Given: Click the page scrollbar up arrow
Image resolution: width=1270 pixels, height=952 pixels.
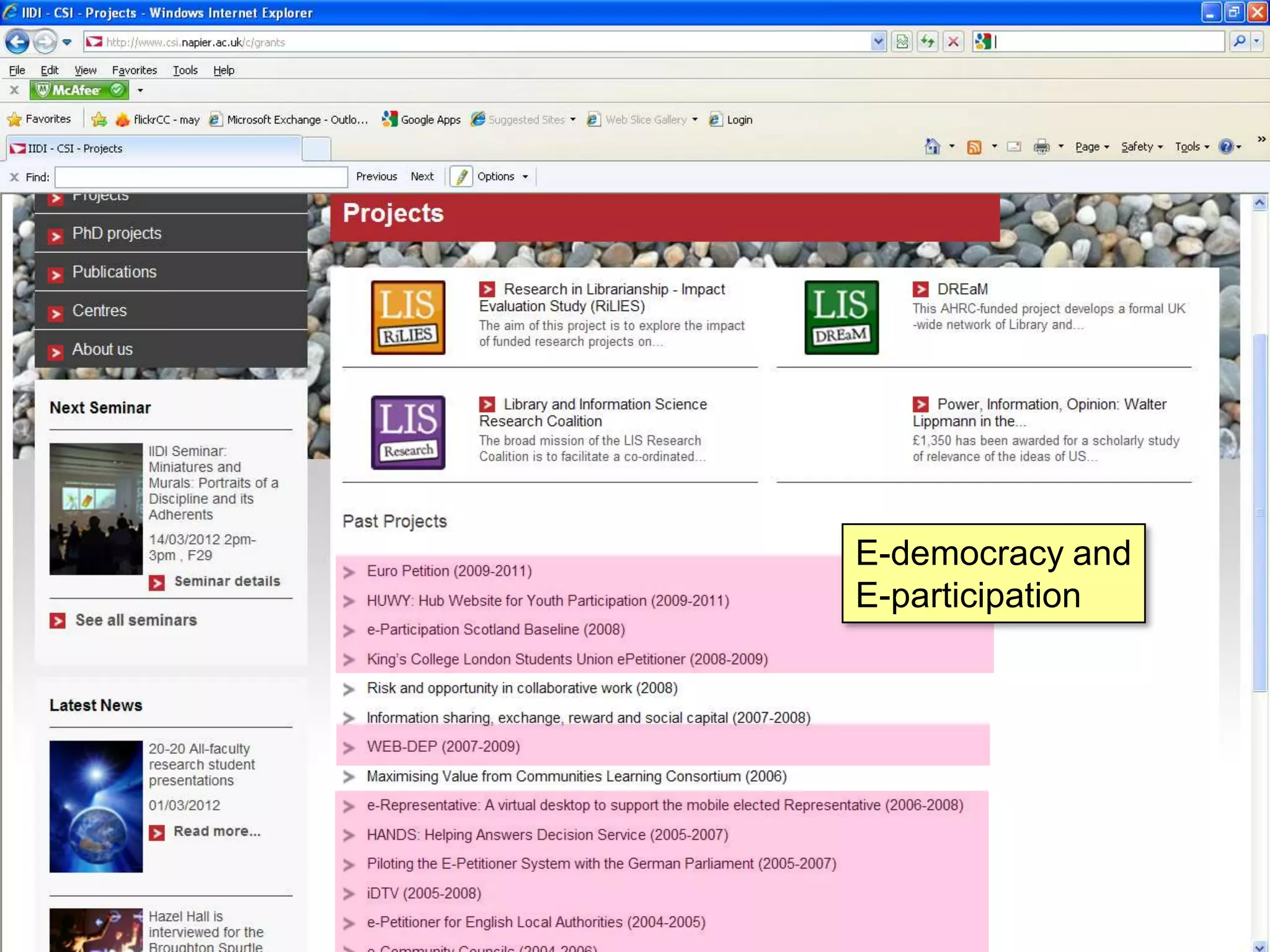Looking at the screenshot, I should [1259, 203].
